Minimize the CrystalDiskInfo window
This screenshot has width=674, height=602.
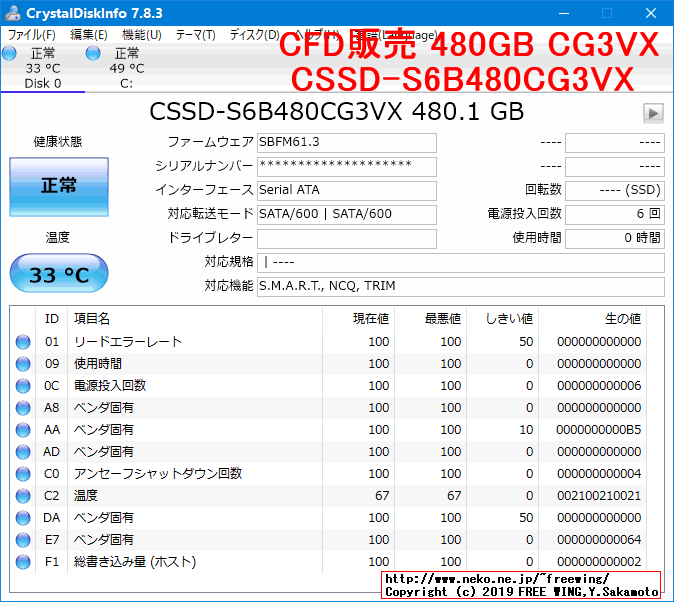coord(564,13)
